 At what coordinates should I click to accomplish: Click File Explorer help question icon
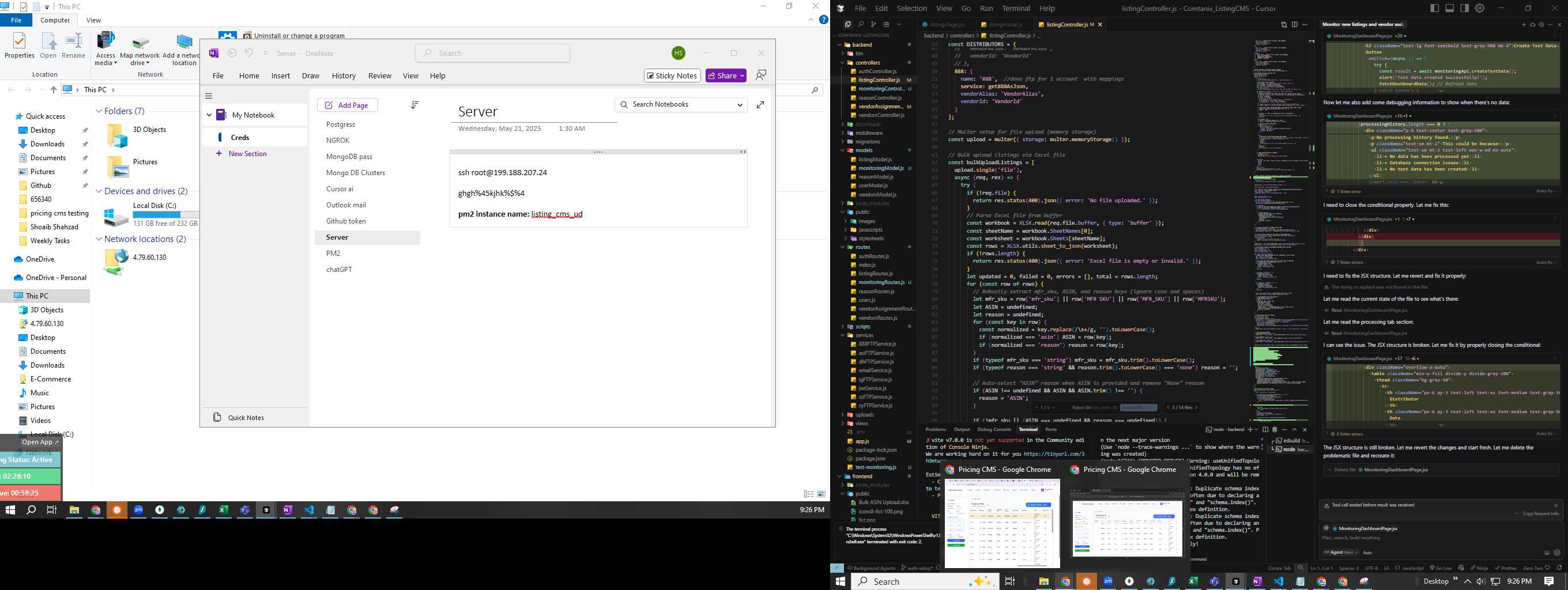[x=824, y=20]
